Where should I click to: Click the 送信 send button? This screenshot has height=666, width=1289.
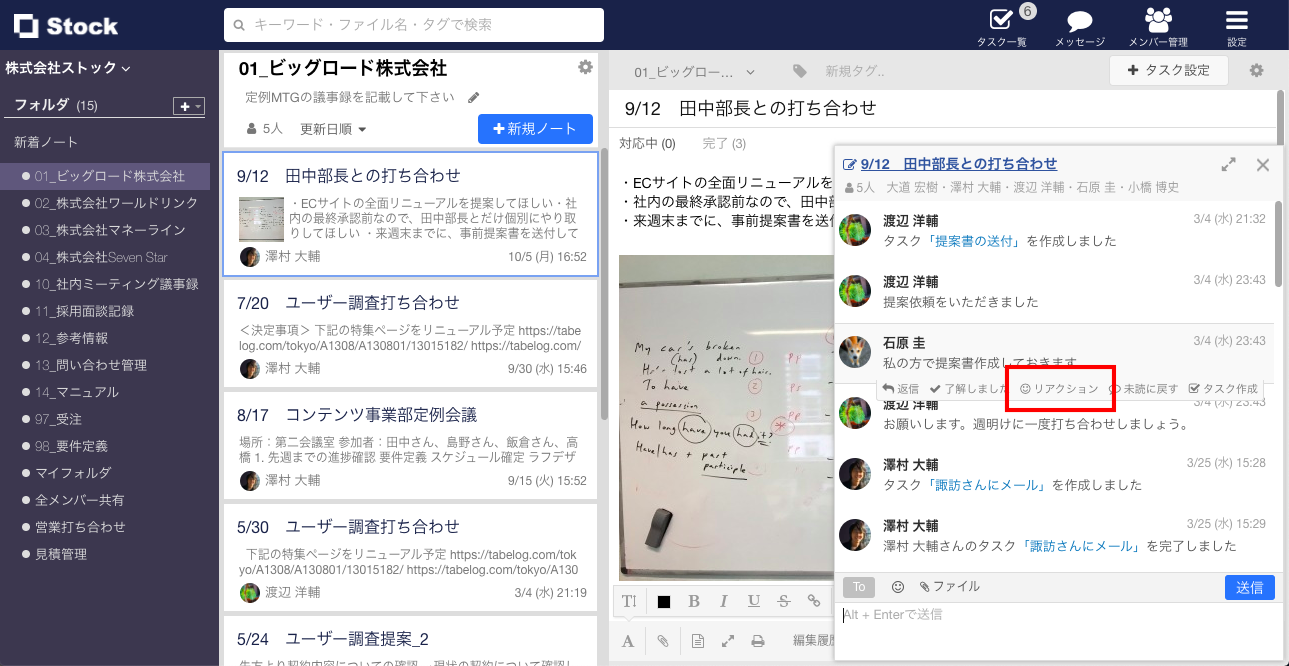[x=1249, y=587]
